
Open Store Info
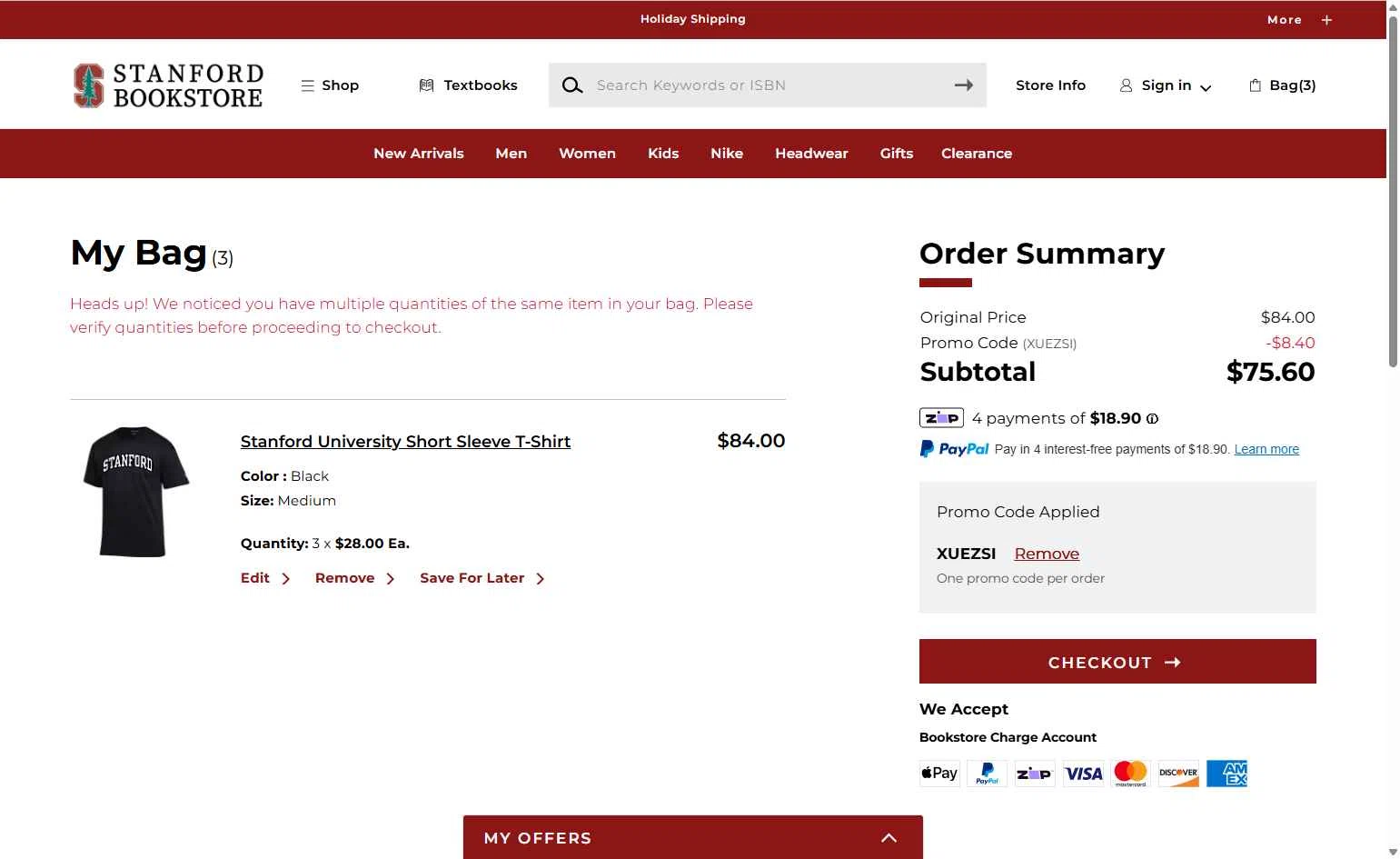[1050, 85]
